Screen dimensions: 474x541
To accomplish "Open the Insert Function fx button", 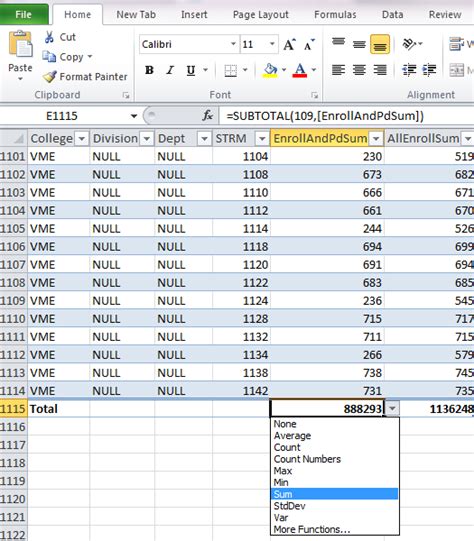I will pos(208,116).
